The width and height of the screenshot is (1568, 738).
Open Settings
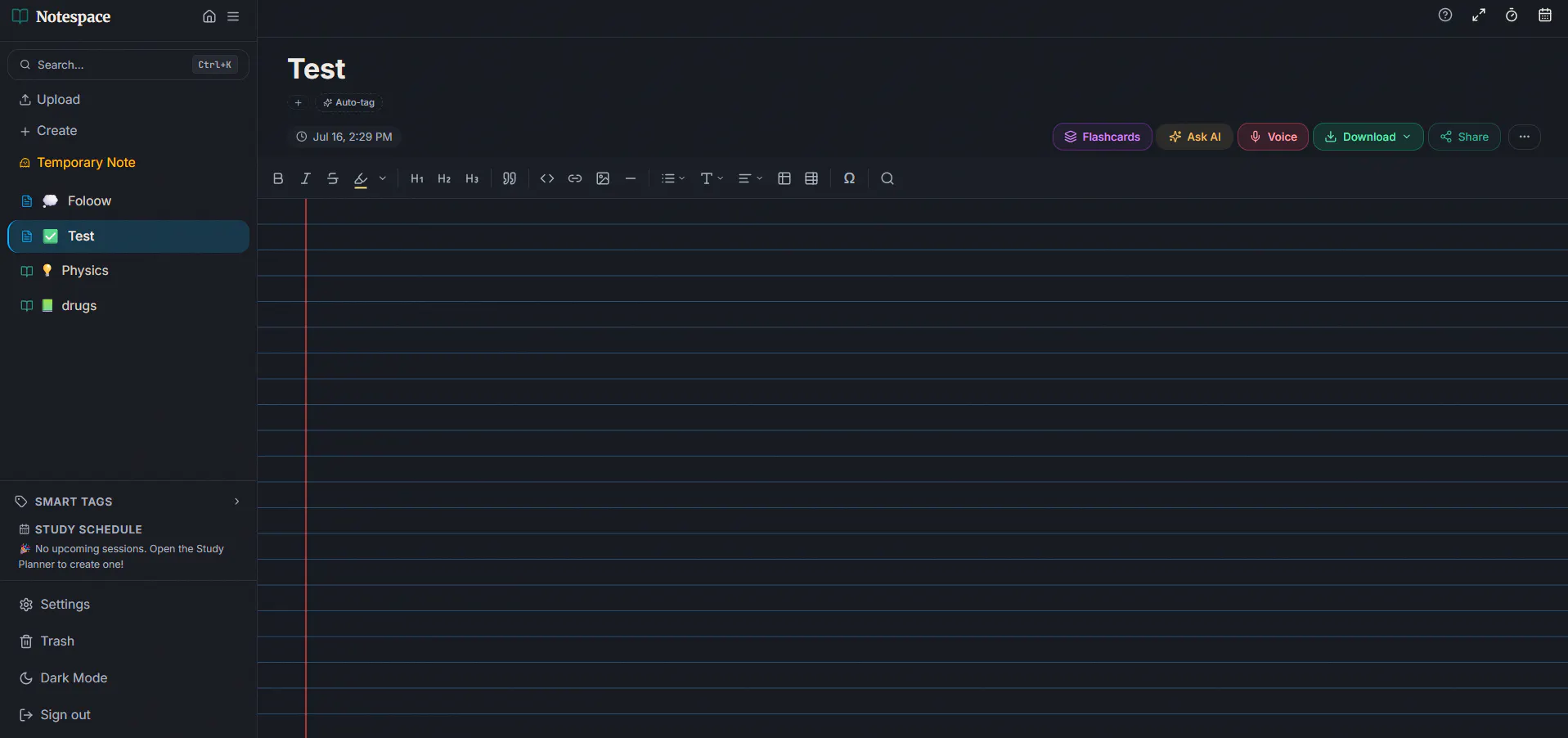click(55, 605)
